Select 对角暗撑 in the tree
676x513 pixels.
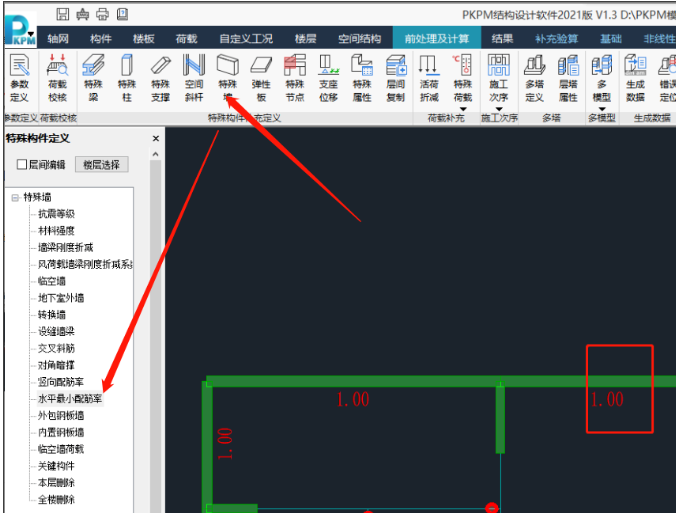[x=56, y=365]
